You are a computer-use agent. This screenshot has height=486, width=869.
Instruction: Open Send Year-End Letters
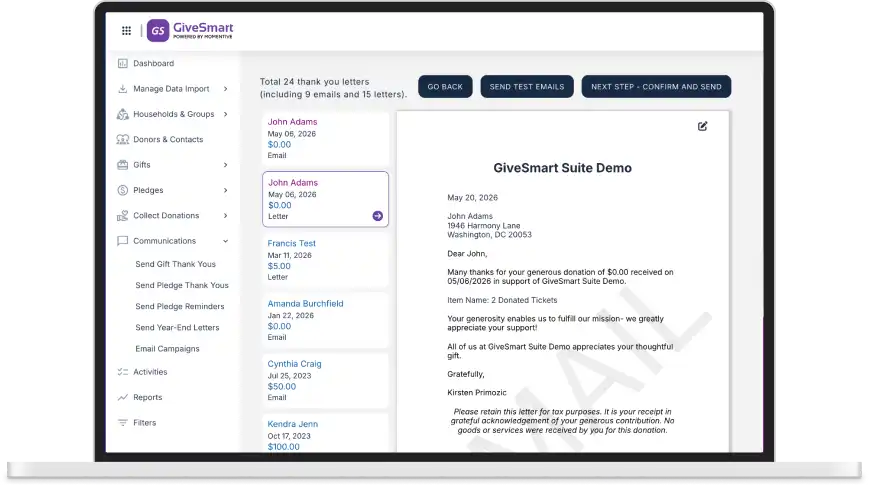(177, 328)
